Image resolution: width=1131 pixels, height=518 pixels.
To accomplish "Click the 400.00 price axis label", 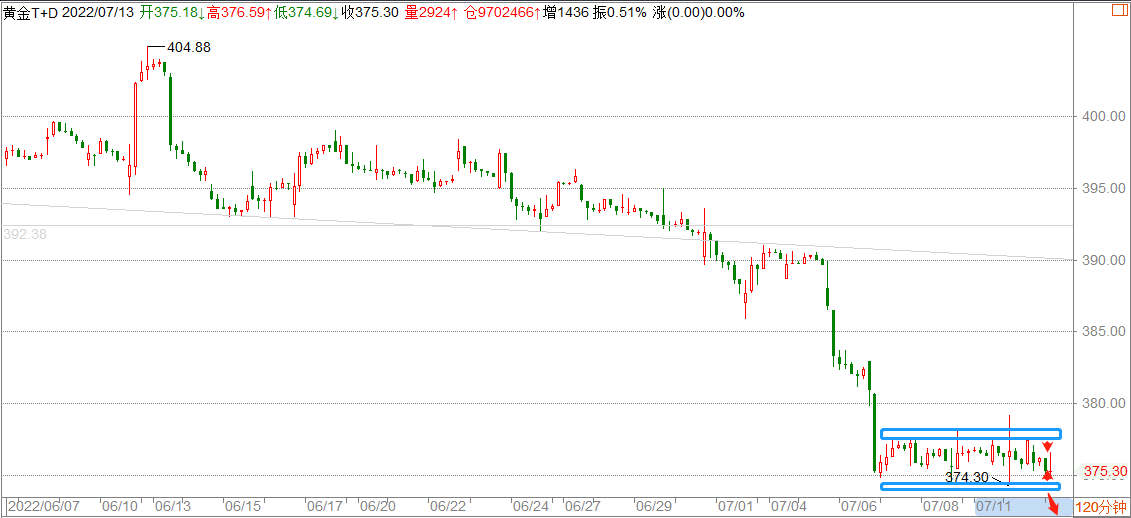I will [x=1105, y=116].
